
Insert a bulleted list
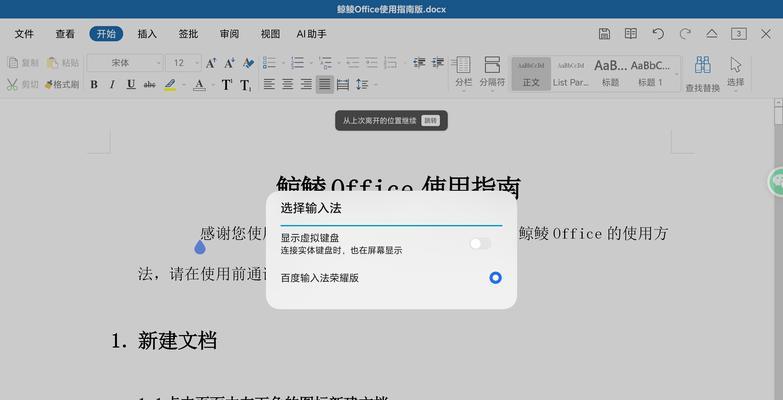[x=269, y=62]
